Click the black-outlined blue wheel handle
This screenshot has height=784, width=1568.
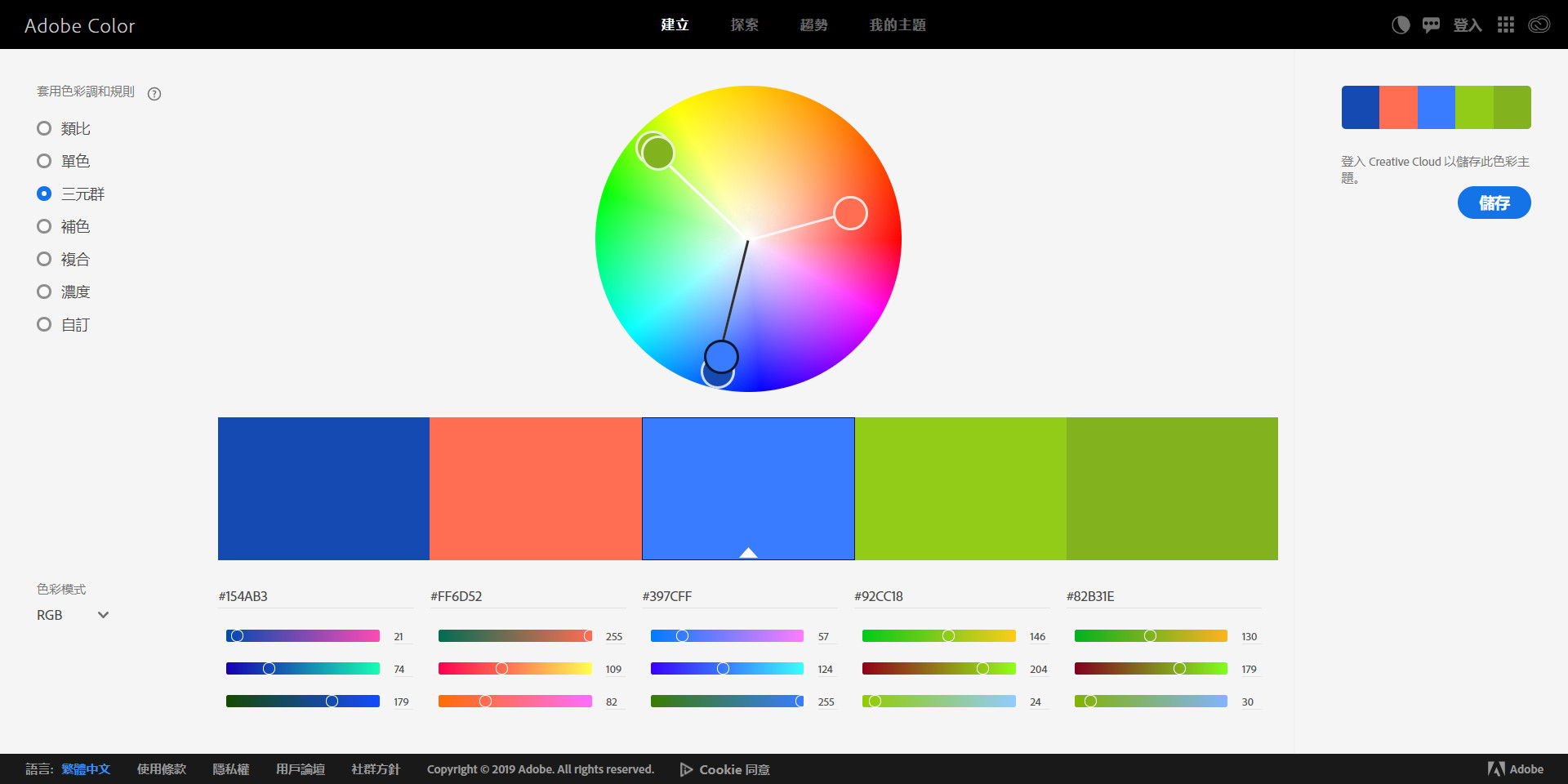coord(721,356)
